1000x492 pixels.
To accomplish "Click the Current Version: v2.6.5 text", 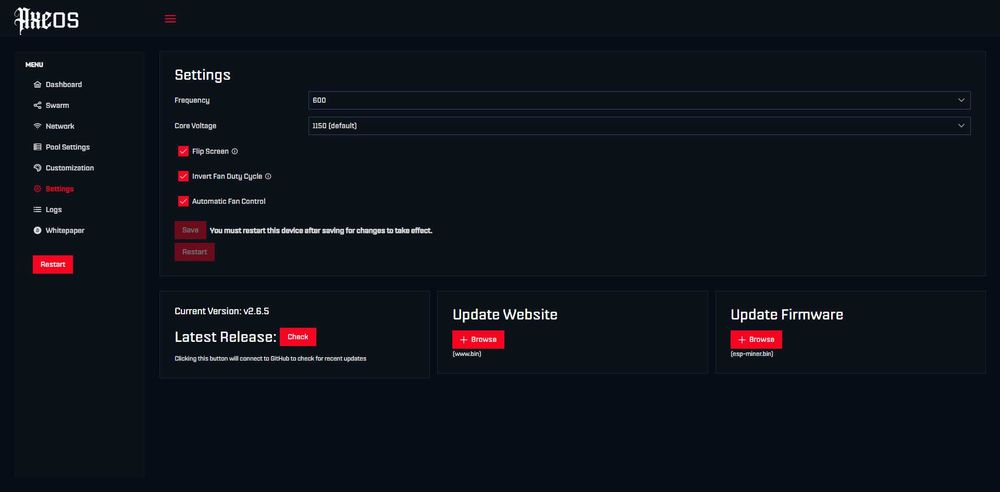I will [221, 311].
